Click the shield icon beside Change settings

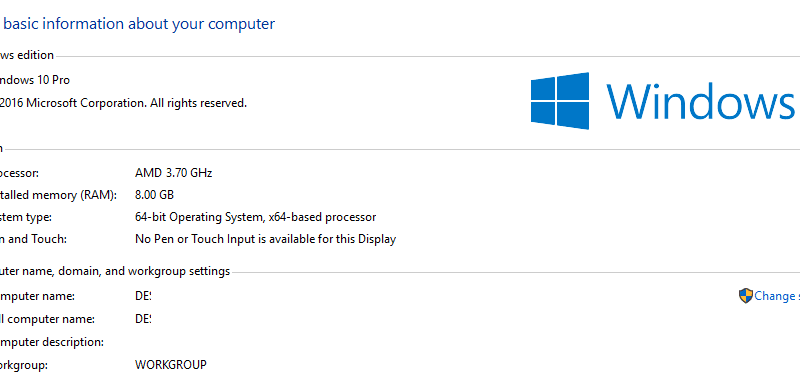[745, 296]
